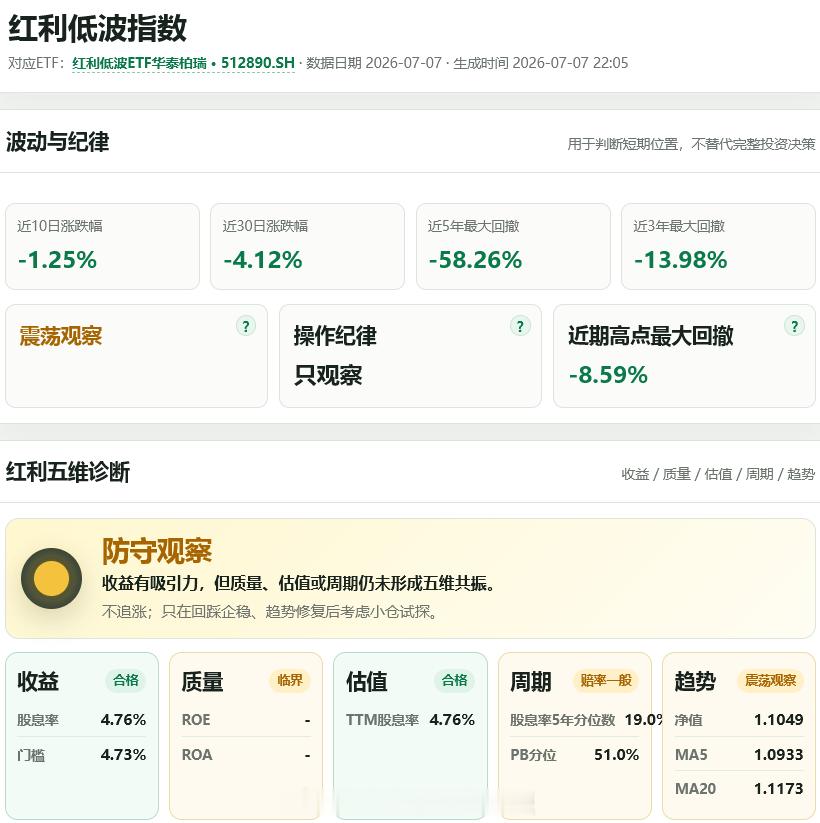
Task: Open the 红利低波ETF华泰柏瑞 512890.SH link
Action: (183, 64)
